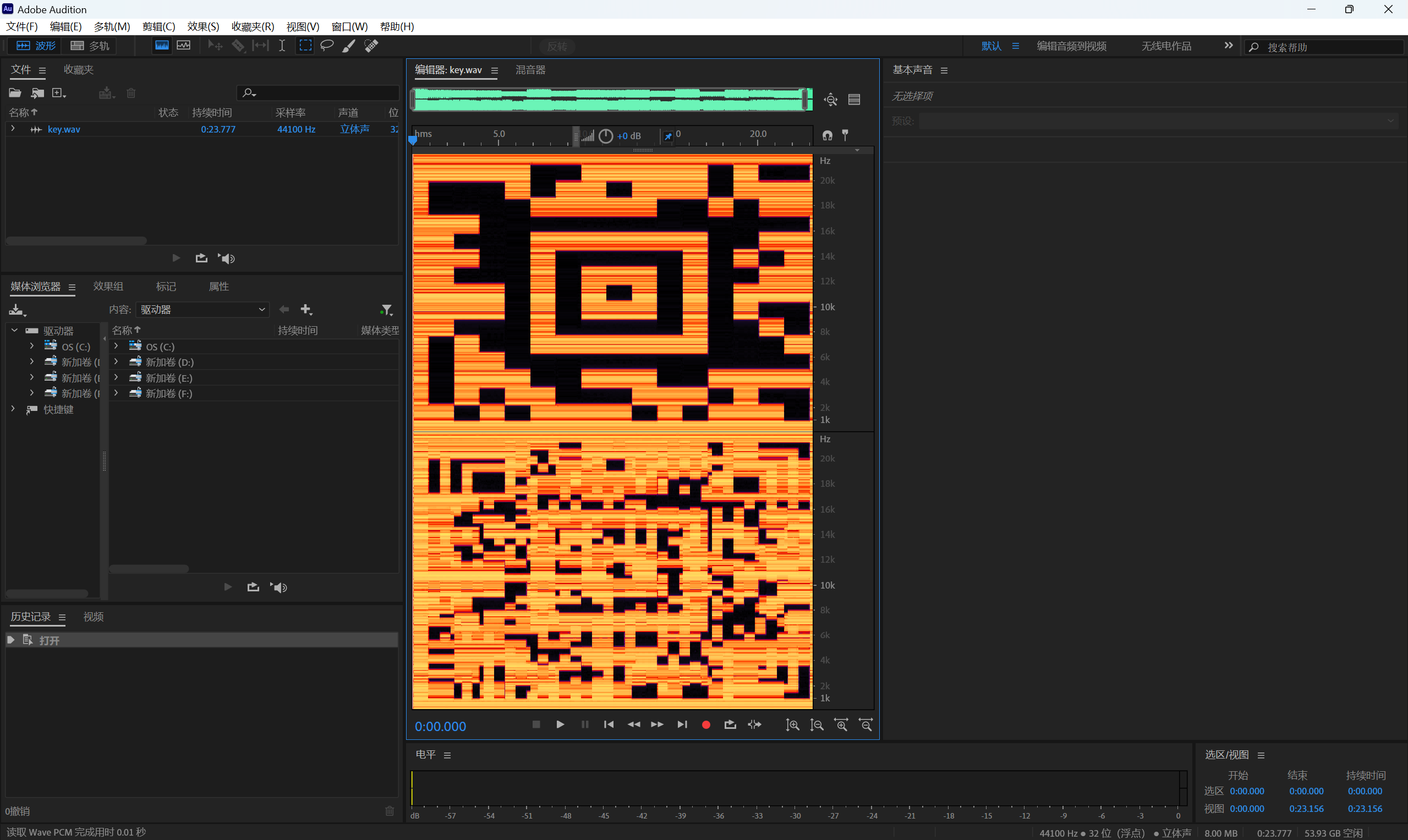Open the 内容 驱动器 dropdown
Image resolution: width=1408 pixels, height=840 pixels.
[x=202, y=310]
